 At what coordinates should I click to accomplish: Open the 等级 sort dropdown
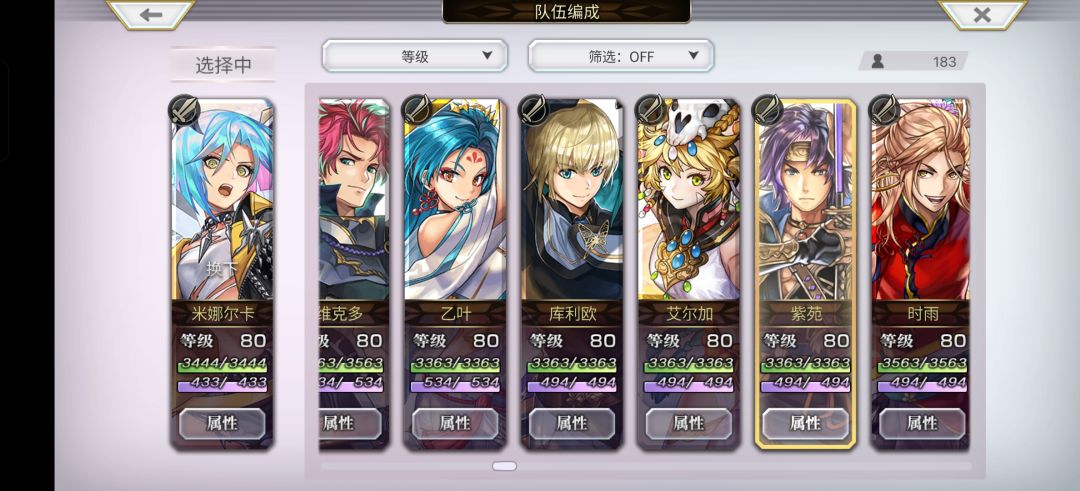pyautogui.click(x=415, y=56)
